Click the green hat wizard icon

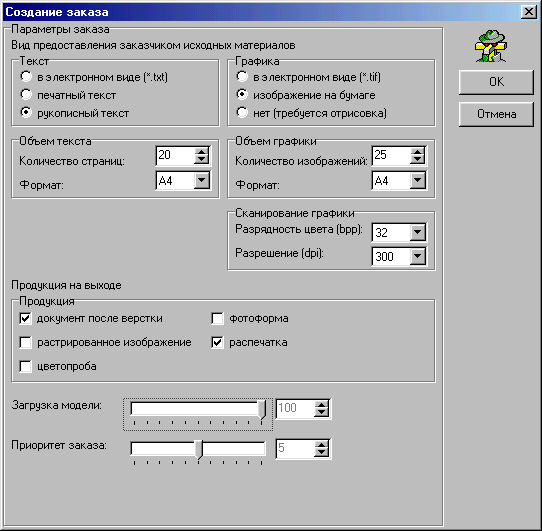coord(490,46)
